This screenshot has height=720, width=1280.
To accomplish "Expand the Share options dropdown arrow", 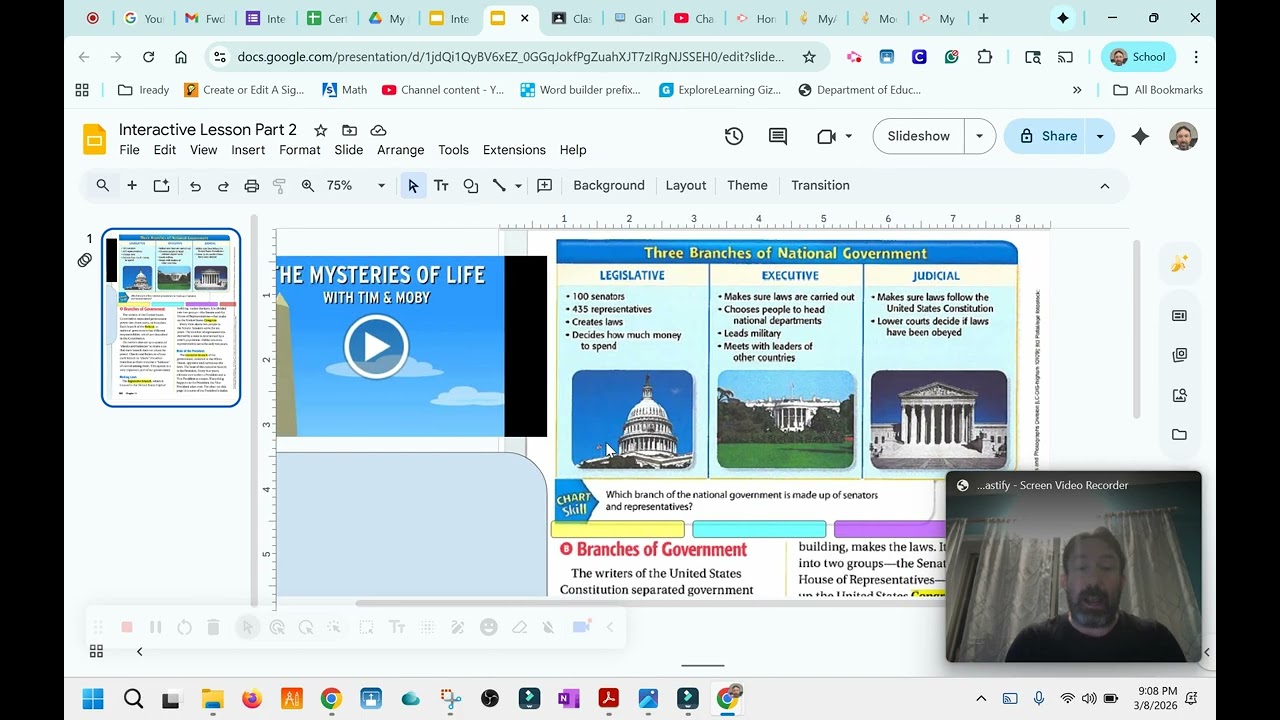I will click(1100, 136).
